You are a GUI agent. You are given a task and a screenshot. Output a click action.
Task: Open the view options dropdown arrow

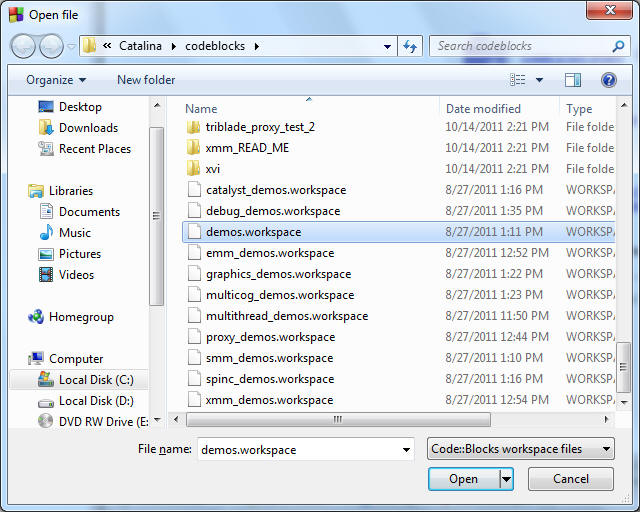[x=539, y=80]
